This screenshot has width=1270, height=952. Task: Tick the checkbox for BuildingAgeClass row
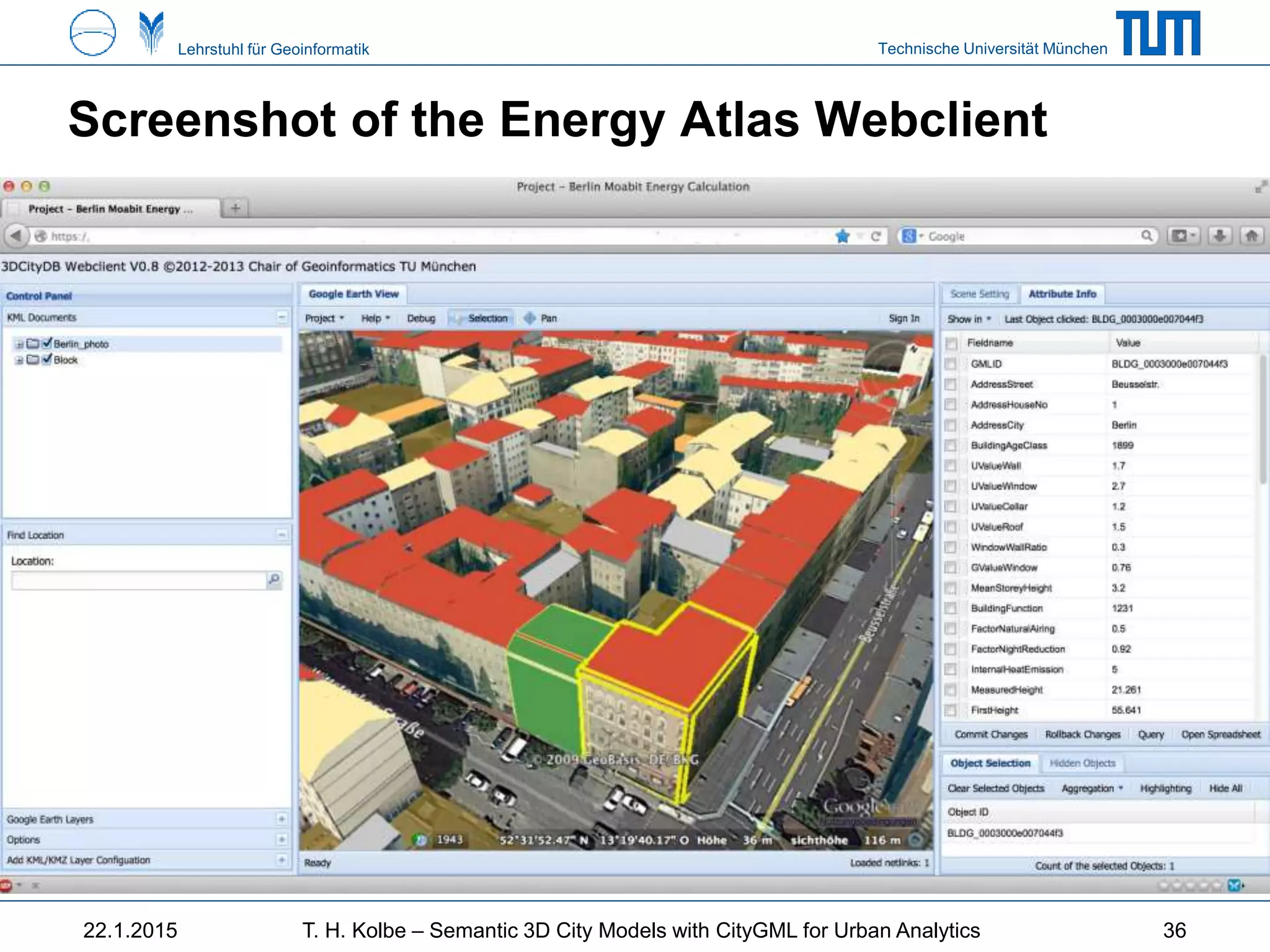tap(951, 446)
